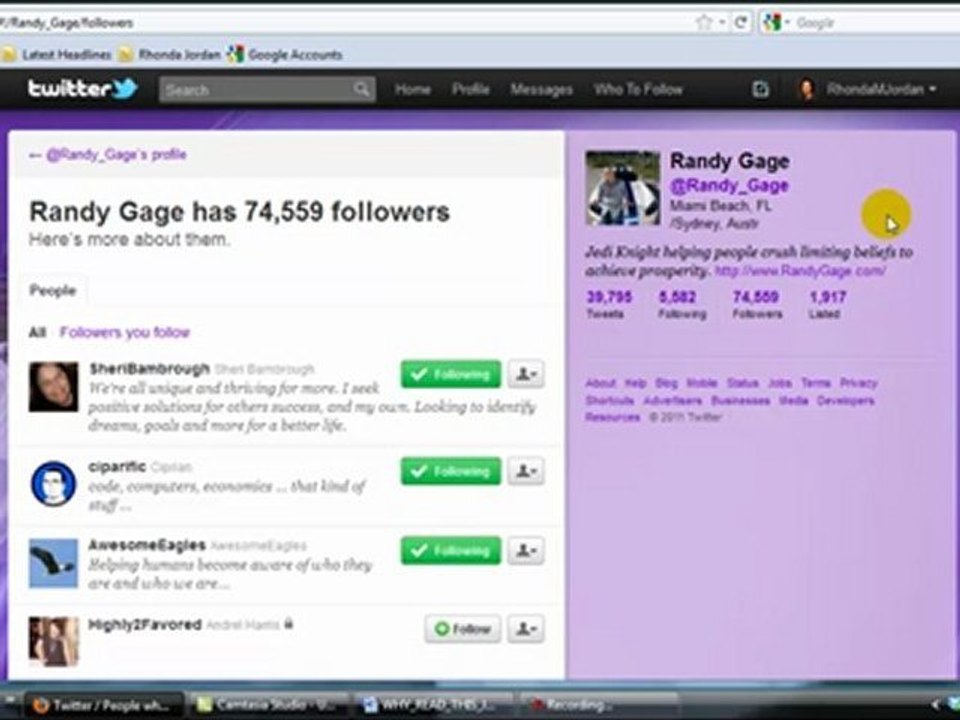Click Privacy footer link
This screenshot has height=720, width=960.
pyautogui.click(x=858, y=383)
